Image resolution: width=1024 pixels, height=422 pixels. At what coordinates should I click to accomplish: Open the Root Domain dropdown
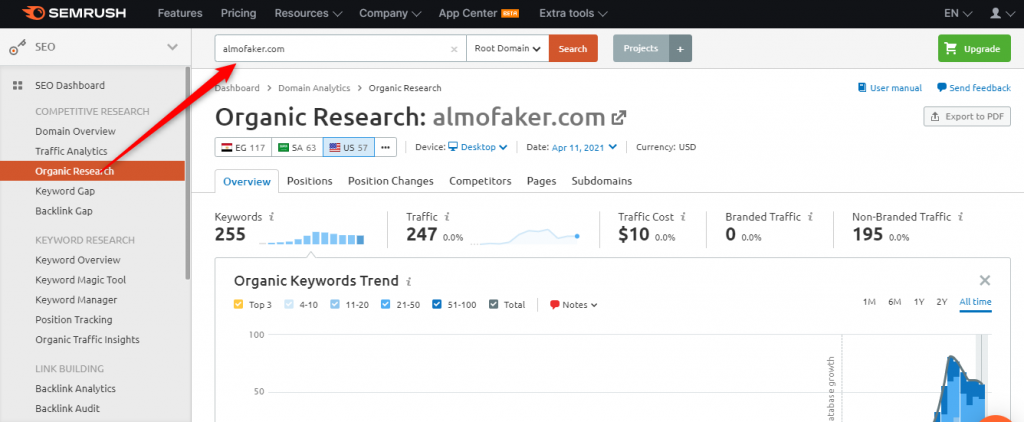[x=507, y=49]
